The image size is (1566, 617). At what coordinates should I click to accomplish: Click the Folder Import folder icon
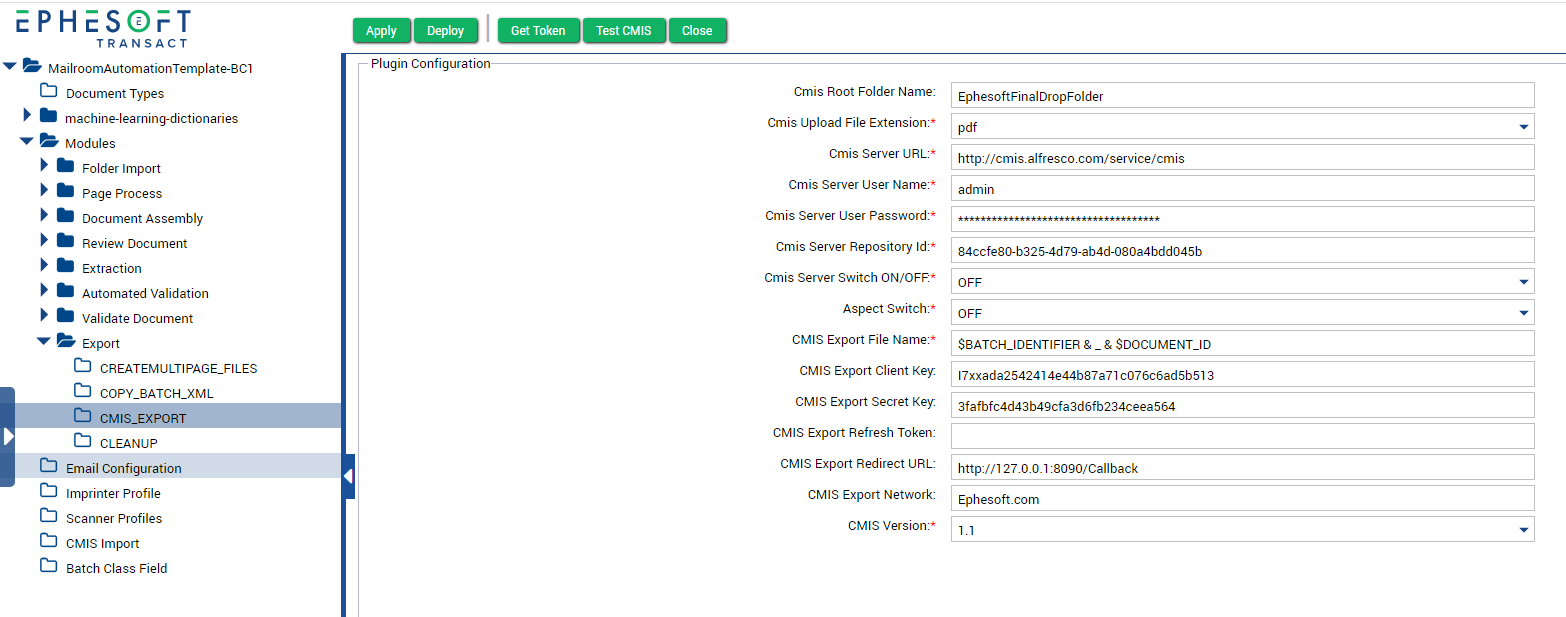(65, 166)
